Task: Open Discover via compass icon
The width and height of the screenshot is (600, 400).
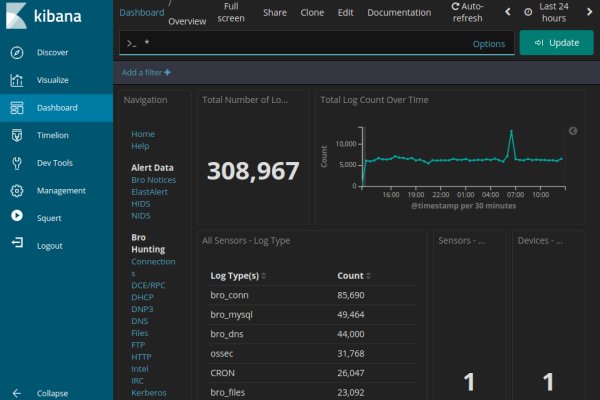Action: click(x=17, y=53)
